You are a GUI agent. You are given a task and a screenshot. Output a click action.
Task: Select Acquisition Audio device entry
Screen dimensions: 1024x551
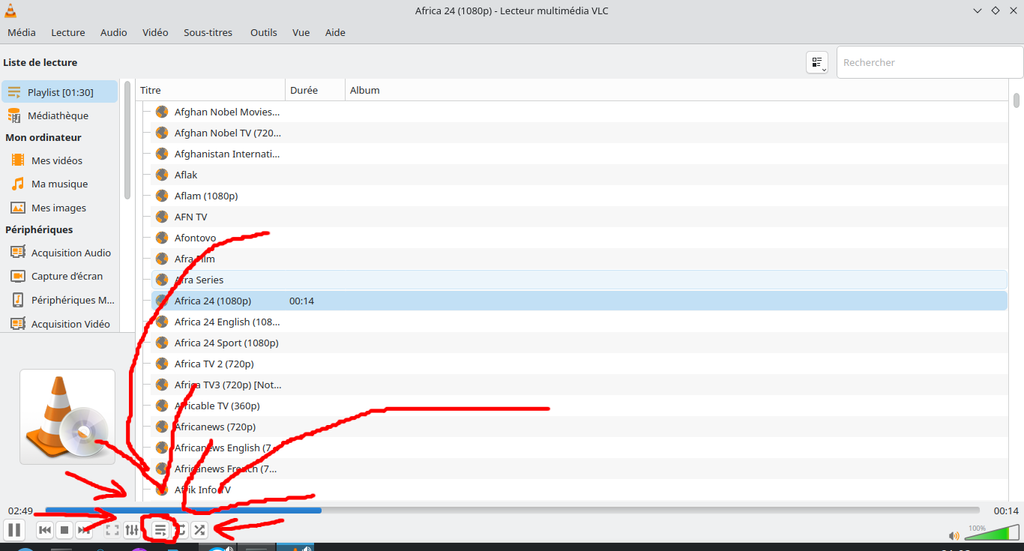pyautogui.click(x=60, y=253)
